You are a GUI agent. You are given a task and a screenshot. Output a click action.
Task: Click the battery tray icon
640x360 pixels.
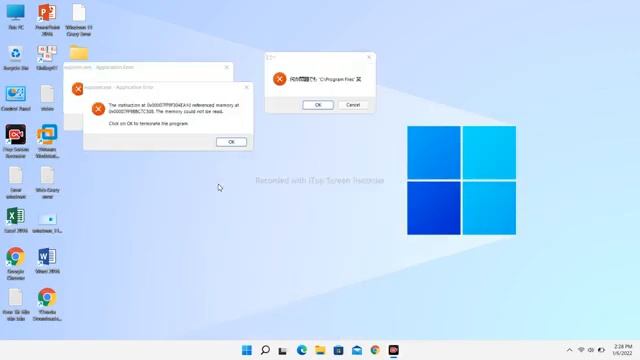tap(601, 350)
